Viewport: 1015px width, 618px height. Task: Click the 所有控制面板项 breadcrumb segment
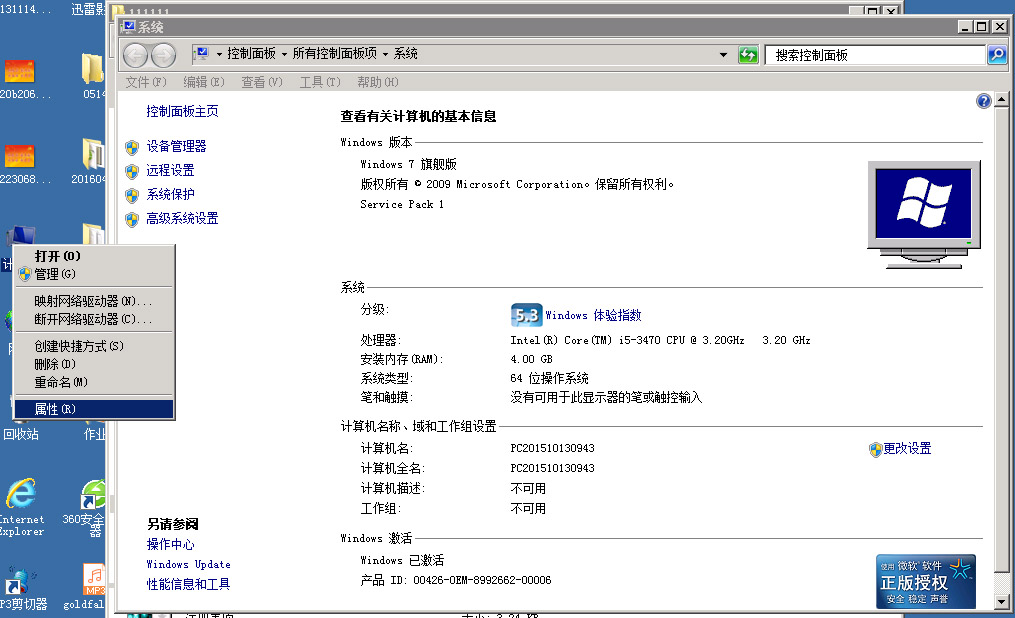(x=334, y=54)
